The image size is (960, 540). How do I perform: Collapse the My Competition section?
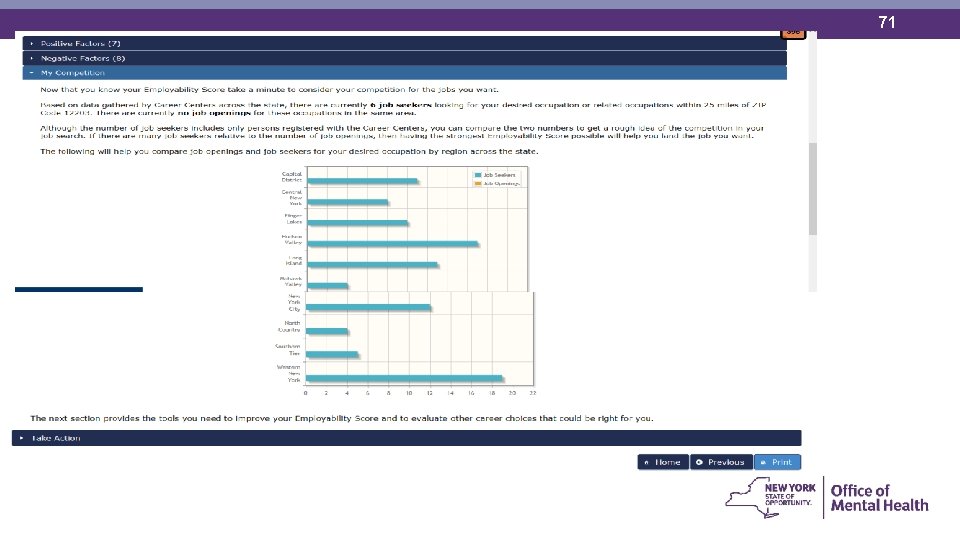point(404,73)
